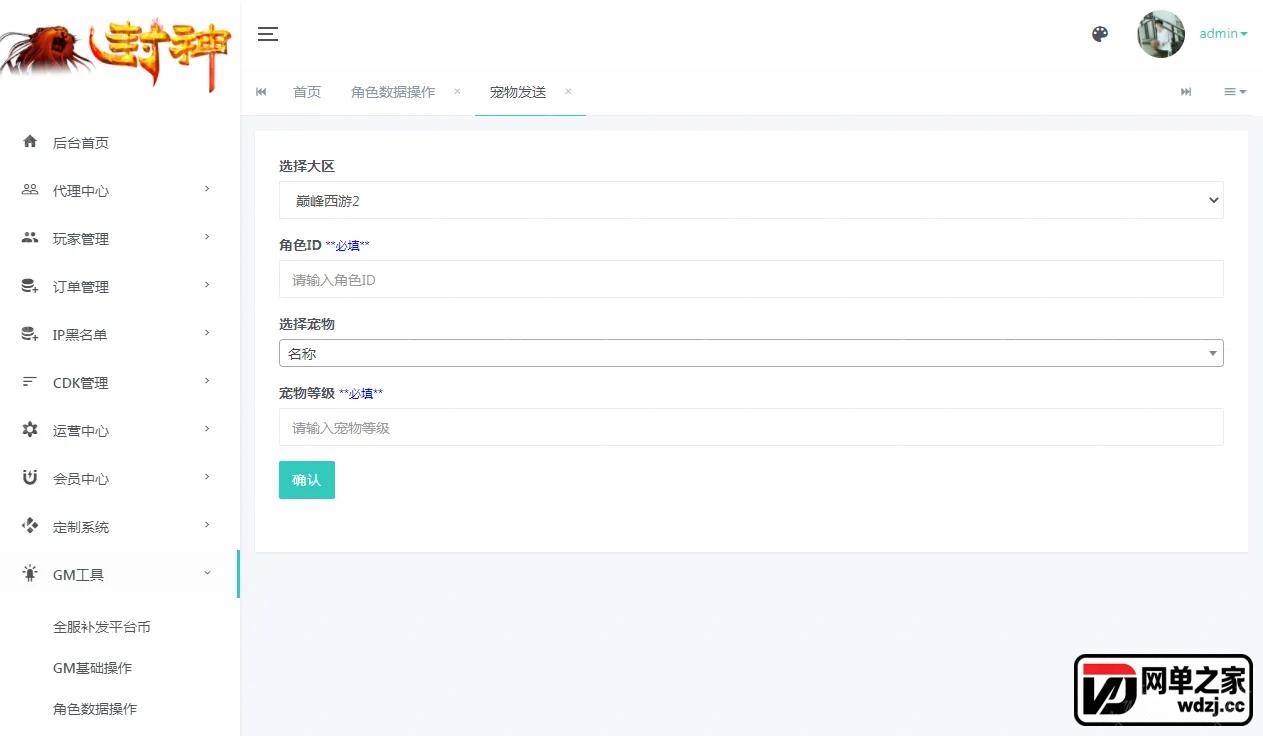Expand the 运营中心 chevron

(207, 429)
